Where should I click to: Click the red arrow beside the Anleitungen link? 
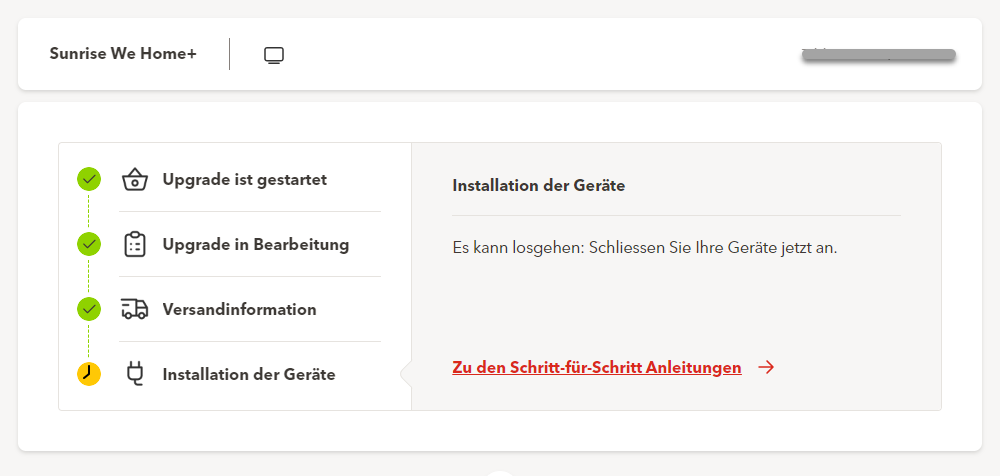pos(766,367)
